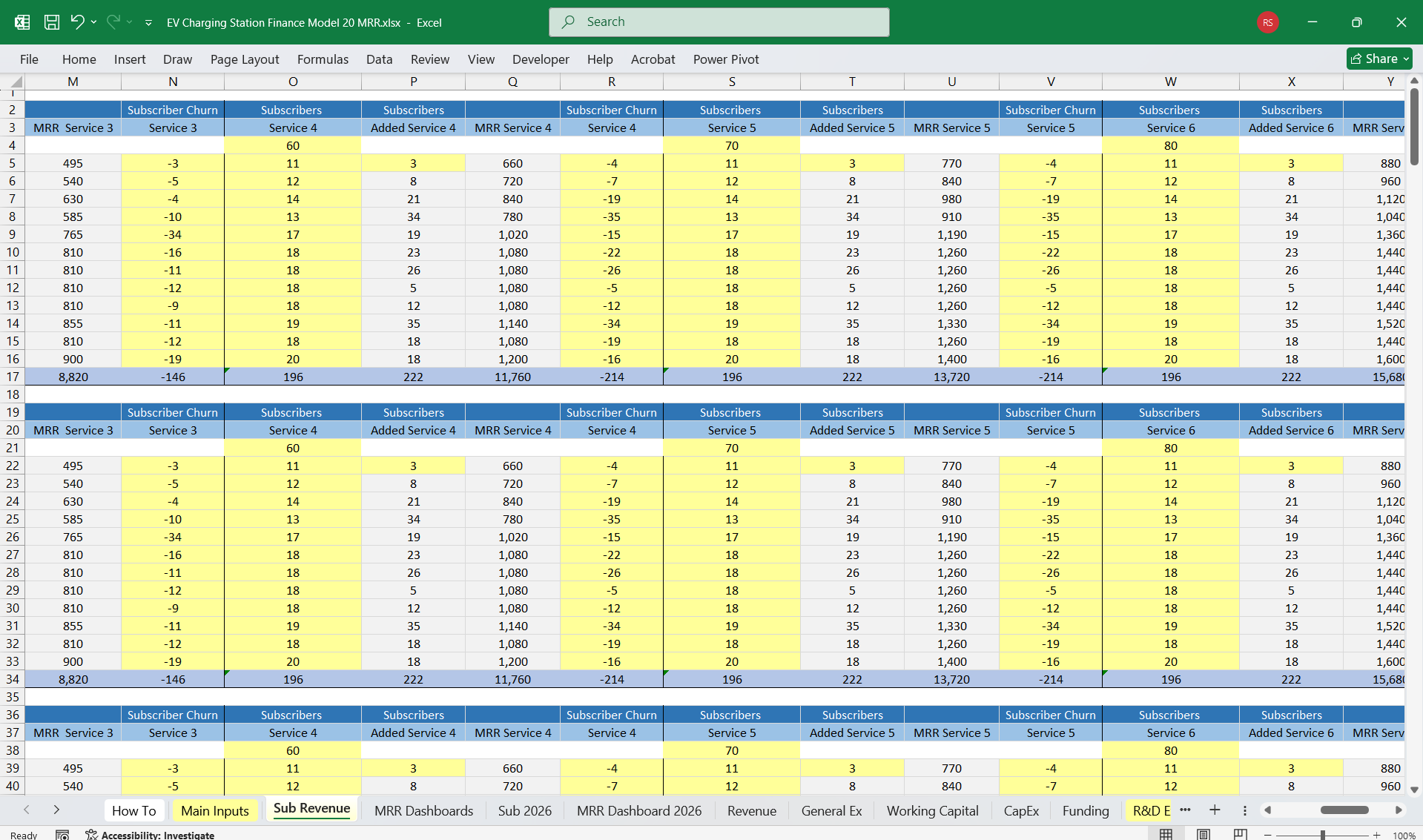Click the zoom slider handle
This screenshot has height=840, width=1423.
pyautogui.click(x=1322, y=835)
